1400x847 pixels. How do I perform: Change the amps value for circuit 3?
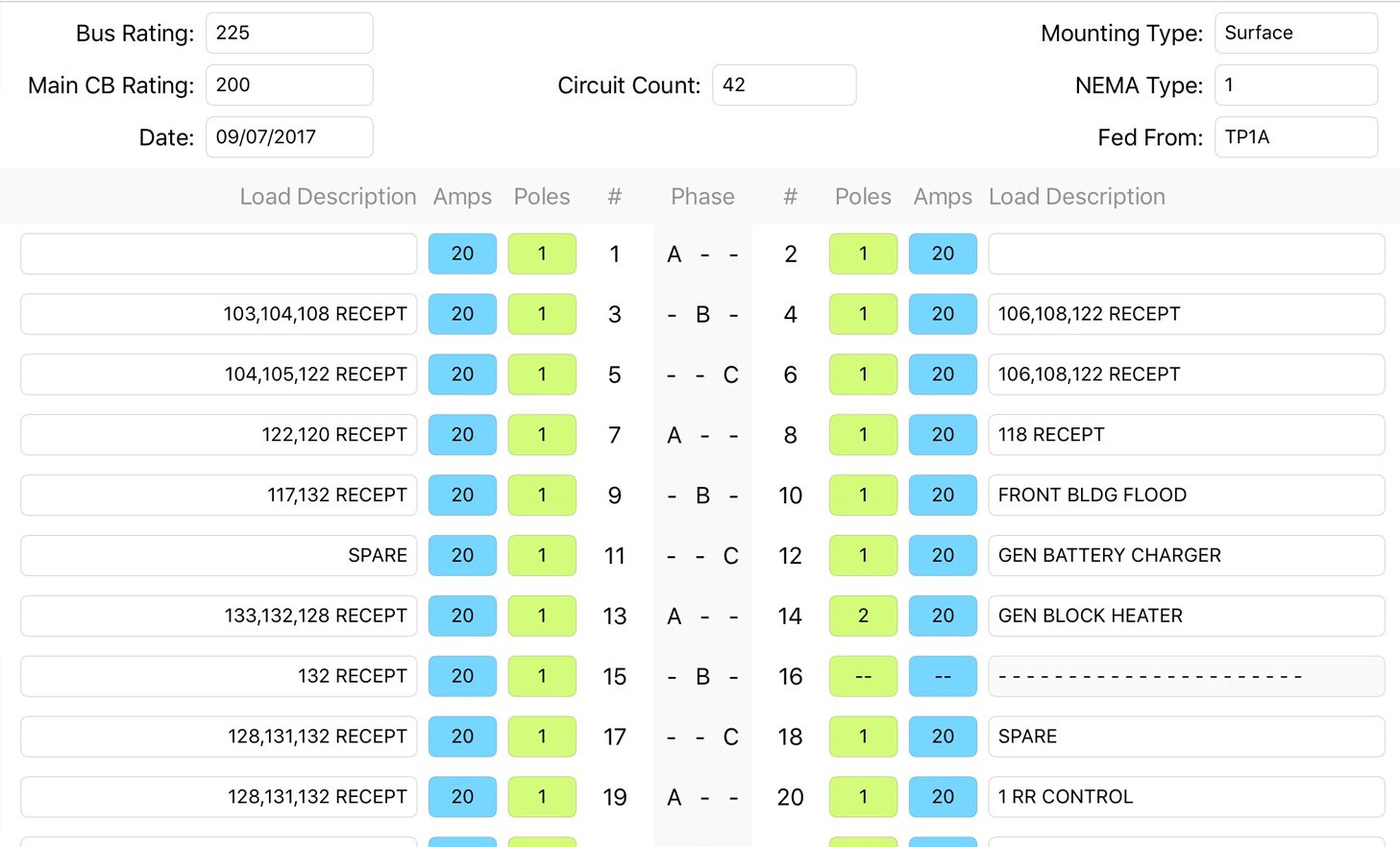(462, 314)
